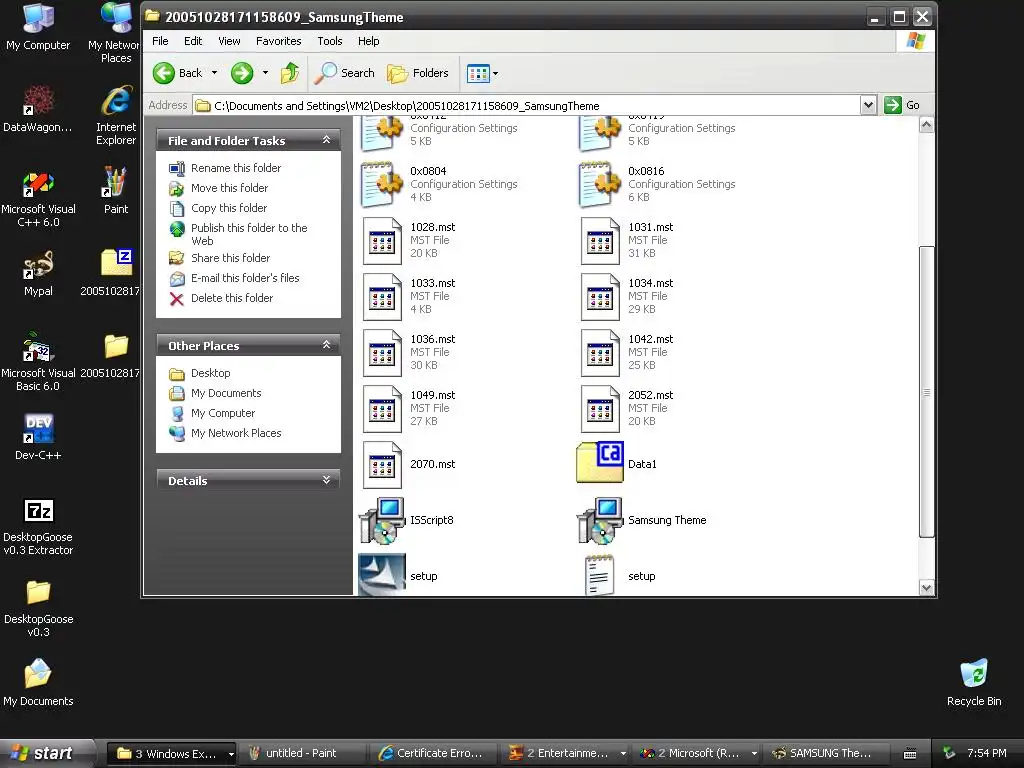Select the 1049.mst file icon
Screen dimensions: 1024x768
click(x=382, y=409)
